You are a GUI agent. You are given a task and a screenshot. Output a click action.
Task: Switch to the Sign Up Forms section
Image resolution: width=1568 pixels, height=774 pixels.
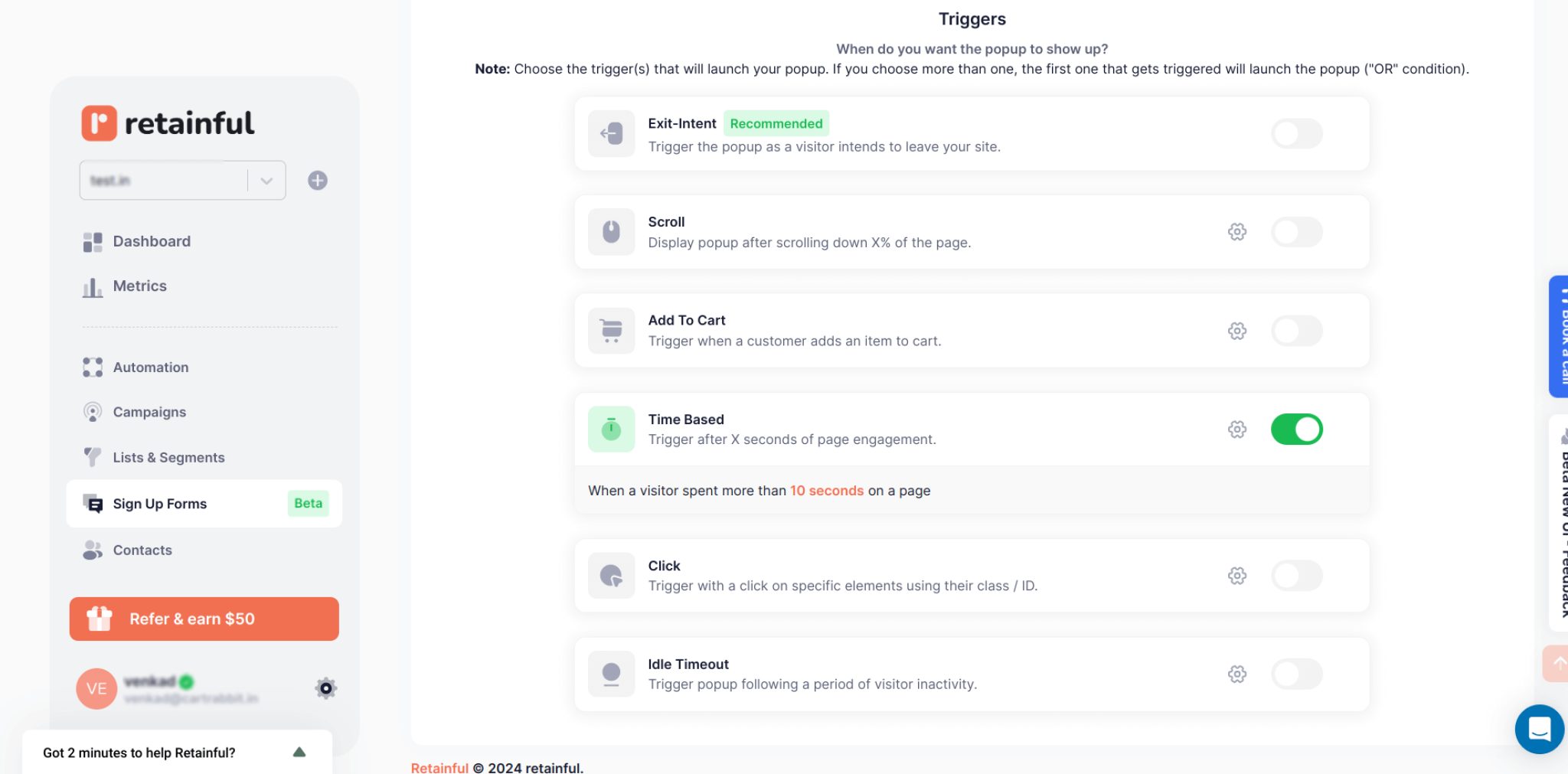(x=159, y=503)
